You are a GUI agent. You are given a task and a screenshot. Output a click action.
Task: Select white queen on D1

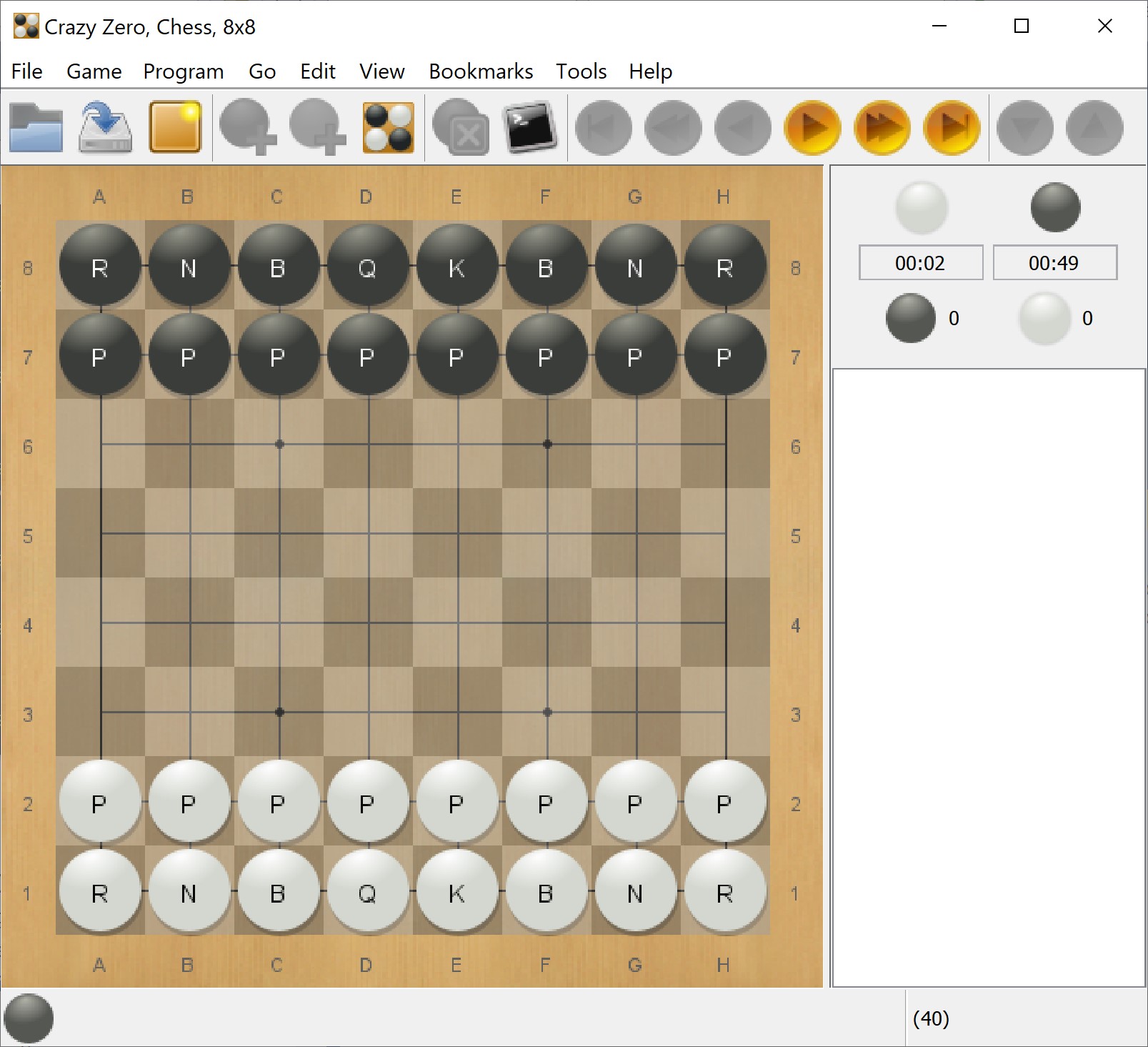368,891
